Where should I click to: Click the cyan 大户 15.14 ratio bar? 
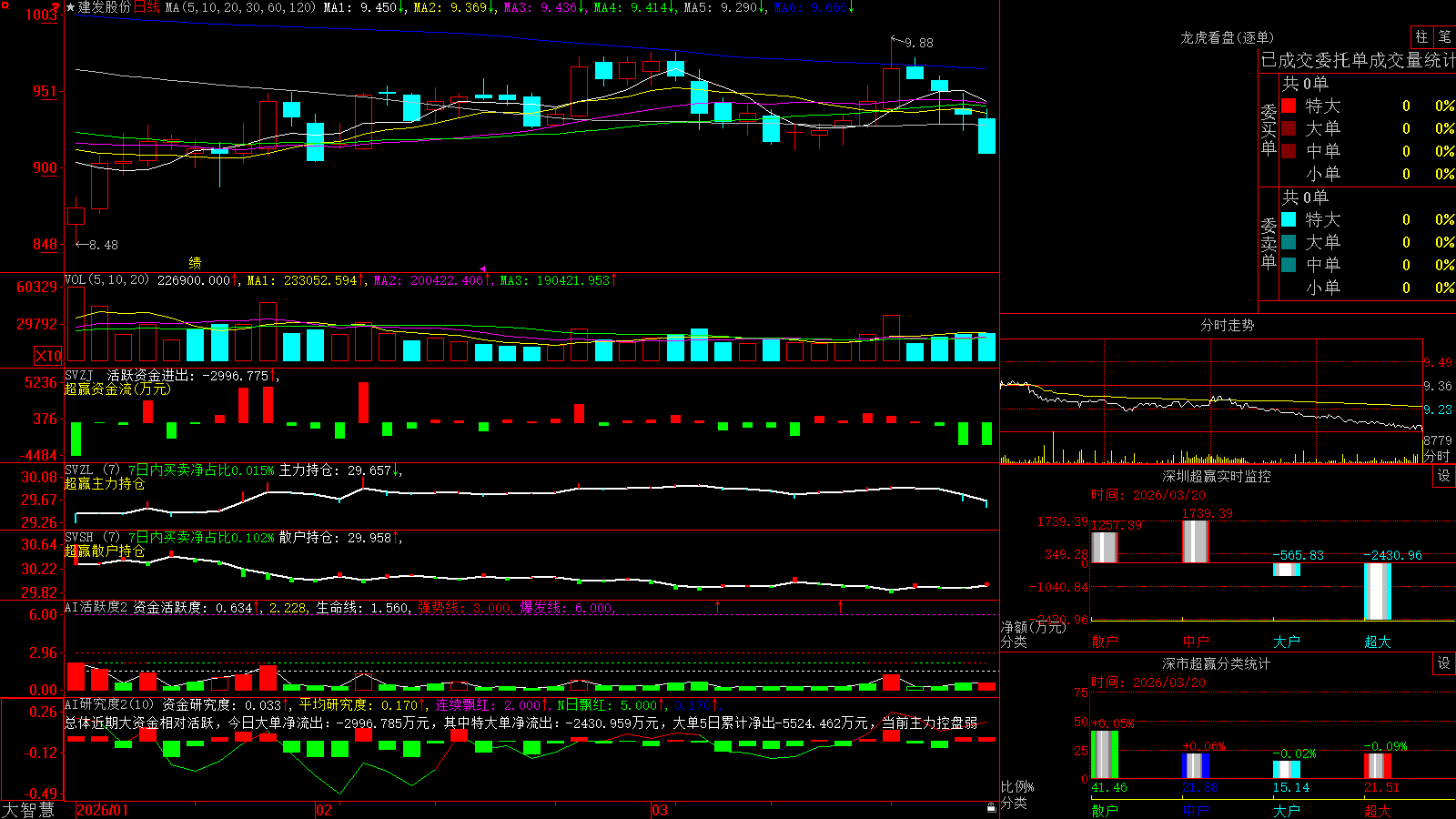pyautogui.click(x=1286, y=769)
